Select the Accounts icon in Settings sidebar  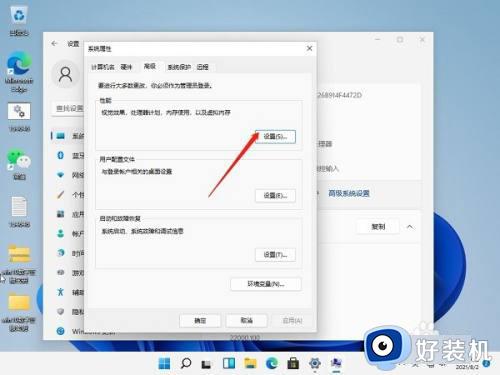[60, 234]
